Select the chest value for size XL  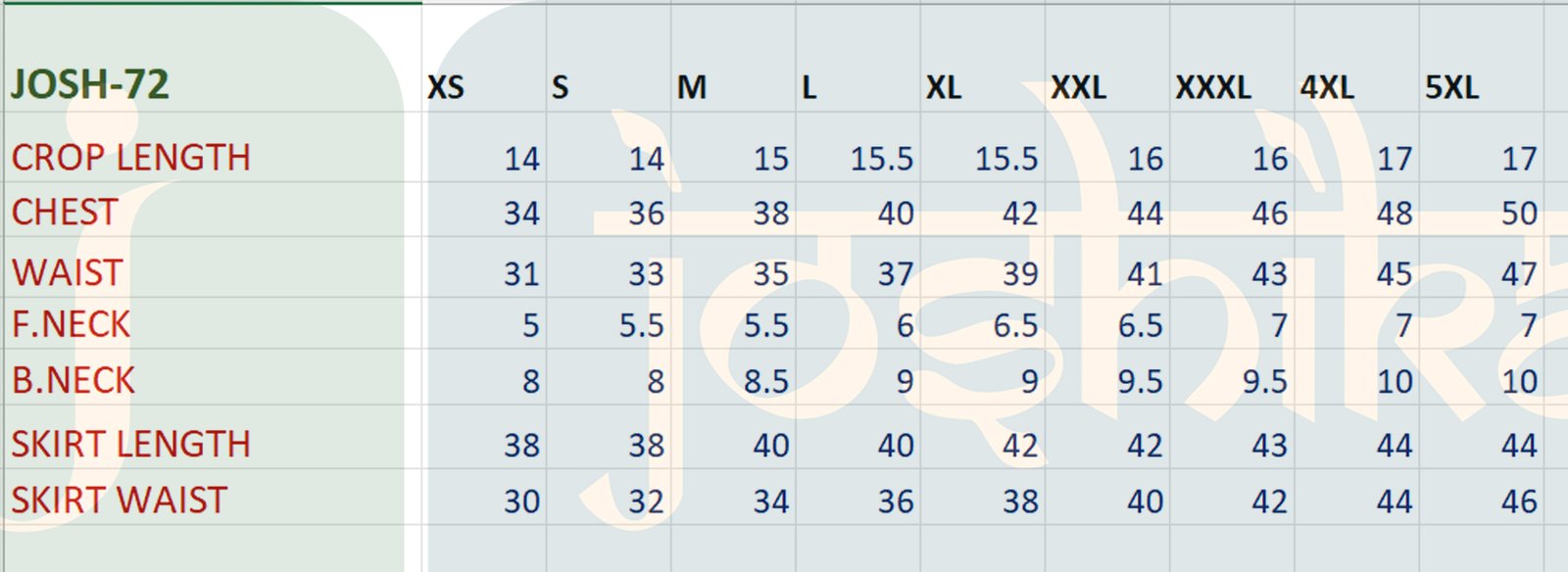[x=1020, y=214]
